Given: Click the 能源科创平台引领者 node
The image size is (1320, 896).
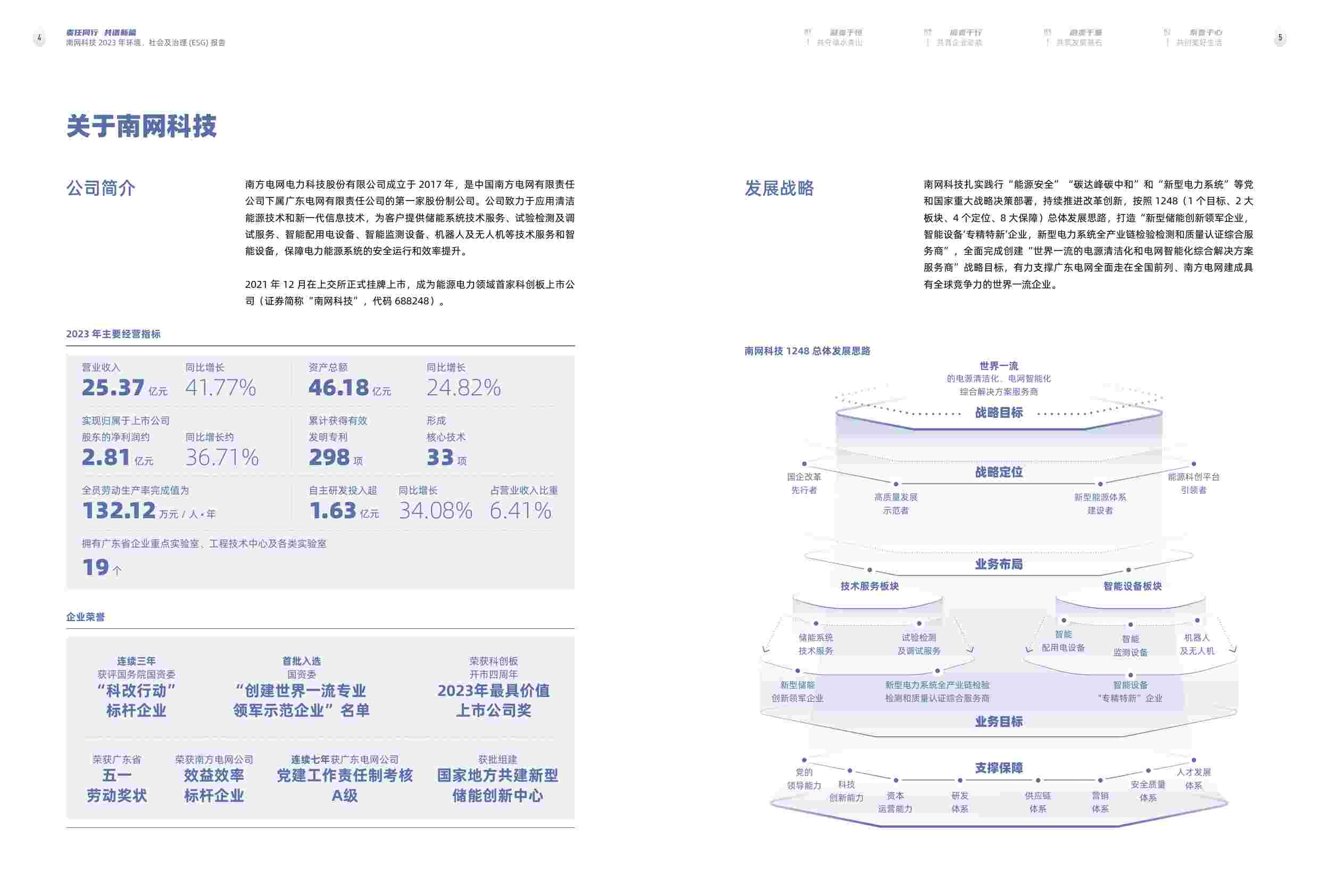Looking at the screenshot, I should pyautogui.click(x=1193, y=484).
